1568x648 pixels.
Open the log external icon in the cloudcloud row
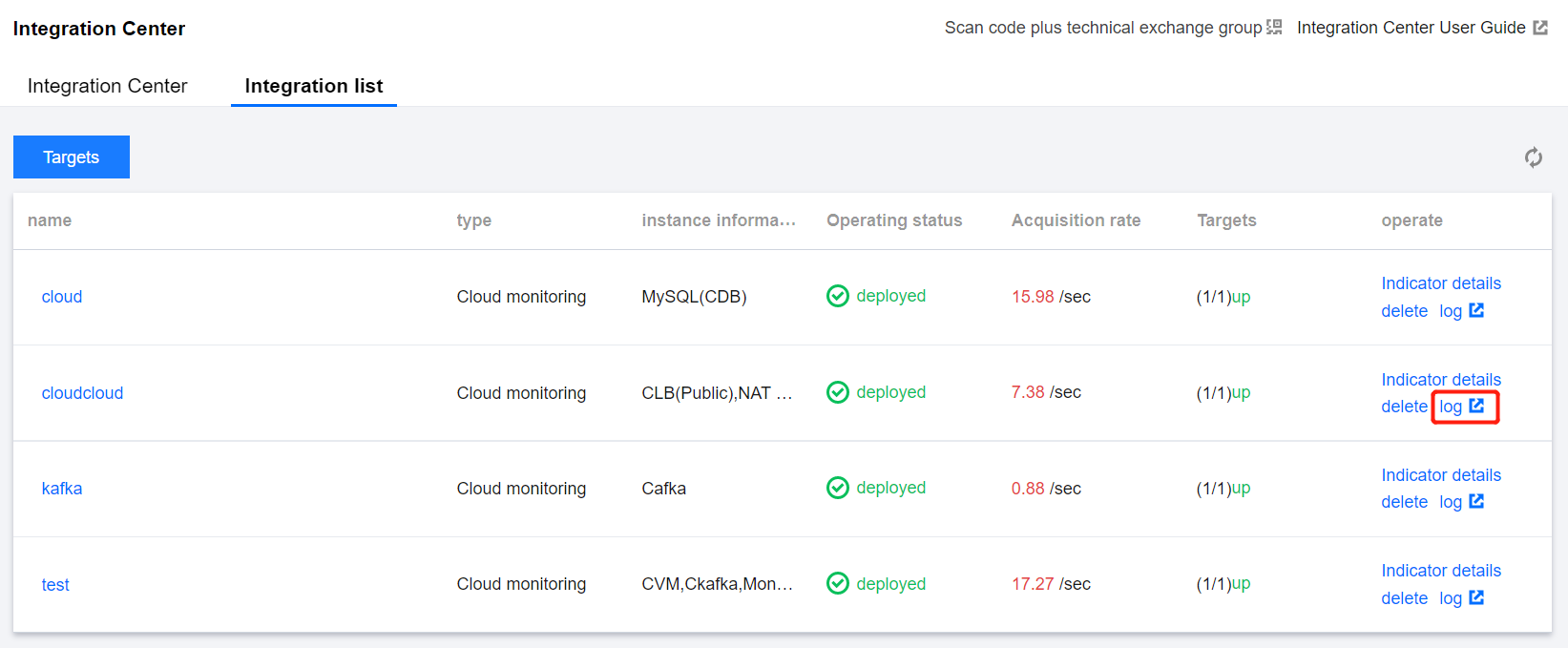coord(1476,406)
